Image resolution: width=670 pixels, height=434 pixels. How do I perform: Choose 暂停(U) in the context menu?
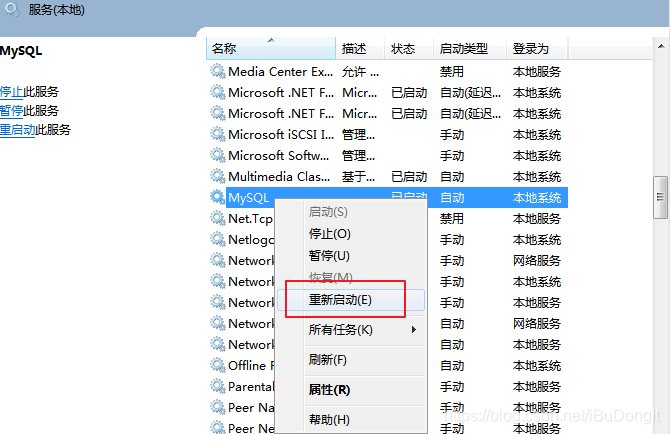329,255
